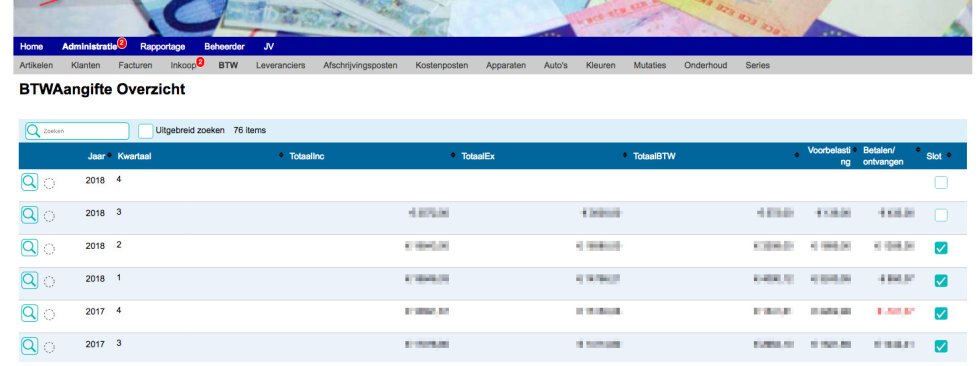Screen dimensions: 979x366
Task: Open details magnifier for 2018 quarter 2
Action: point(29,248)
